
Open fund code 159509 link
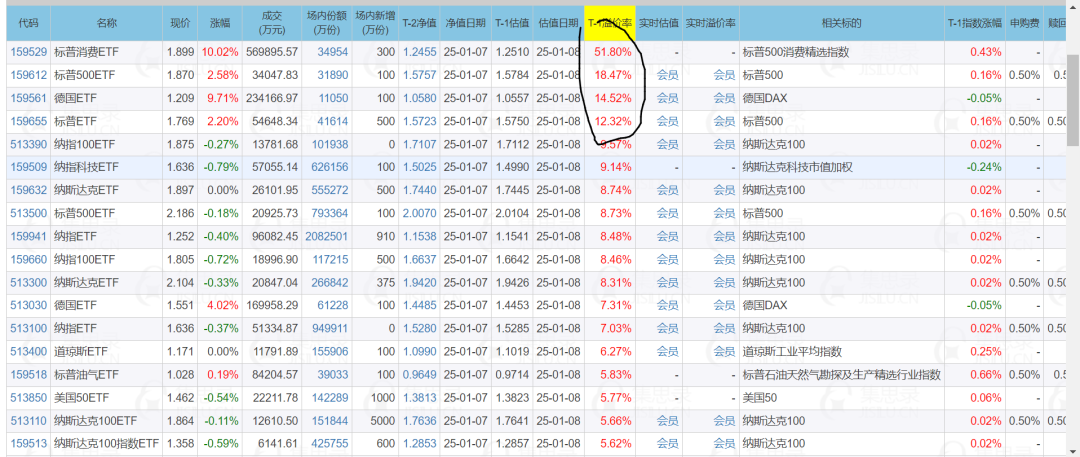click(x=28, y=167)
